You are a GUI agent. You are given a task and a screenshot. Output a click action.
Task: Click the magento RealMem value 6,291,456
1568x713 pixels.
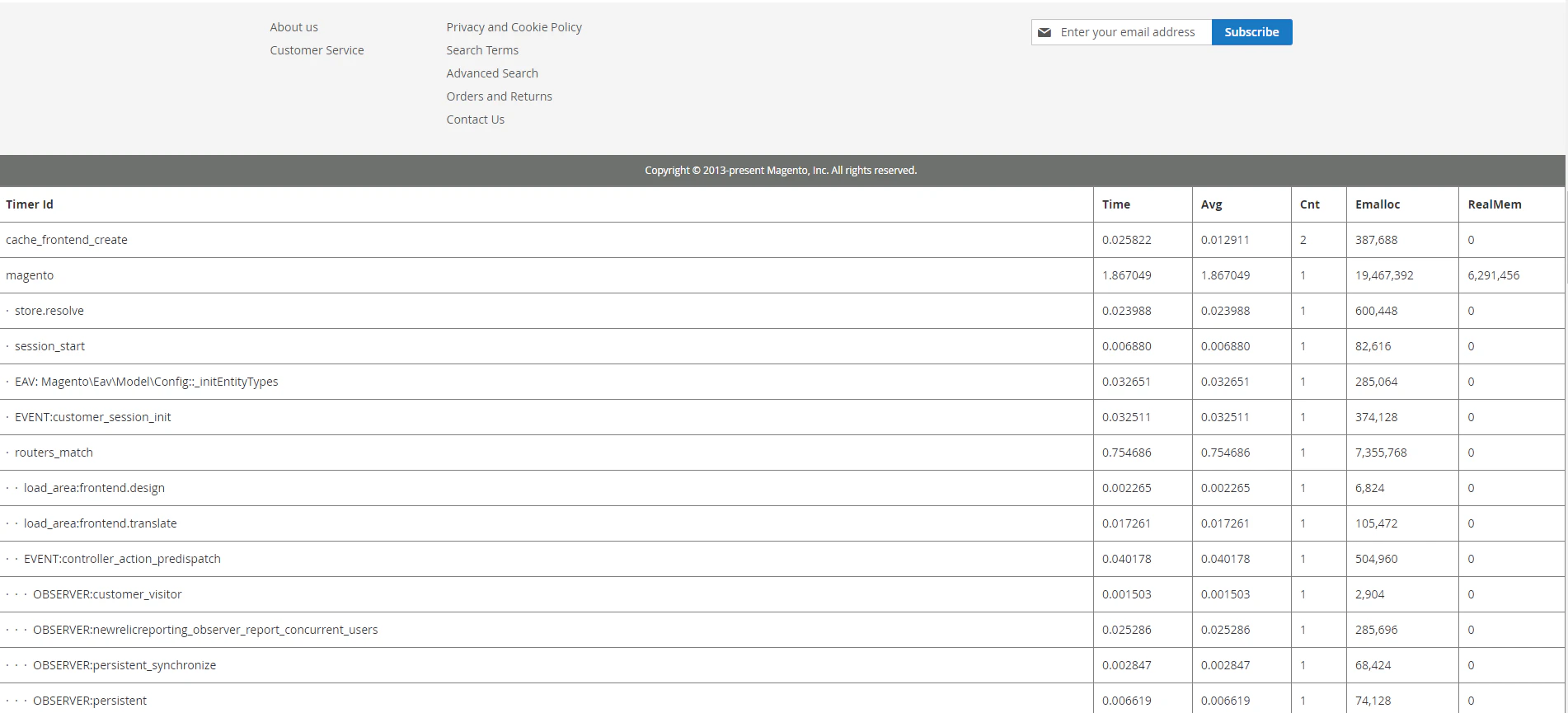click(x=1493, y=275)
